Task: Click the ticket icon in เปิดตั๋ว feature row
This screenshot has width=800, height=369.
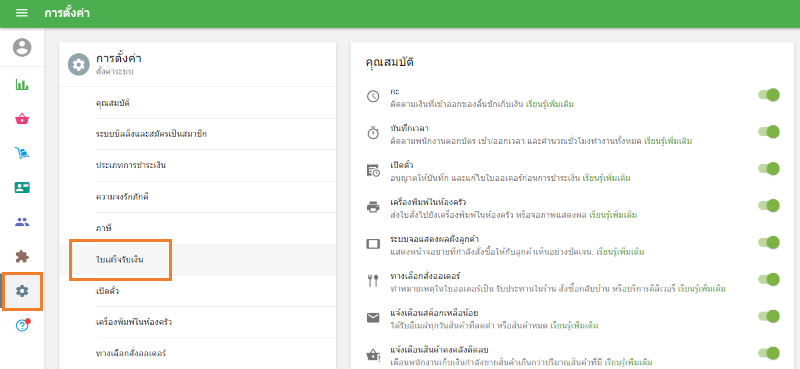Action: (x=373, y=170)
